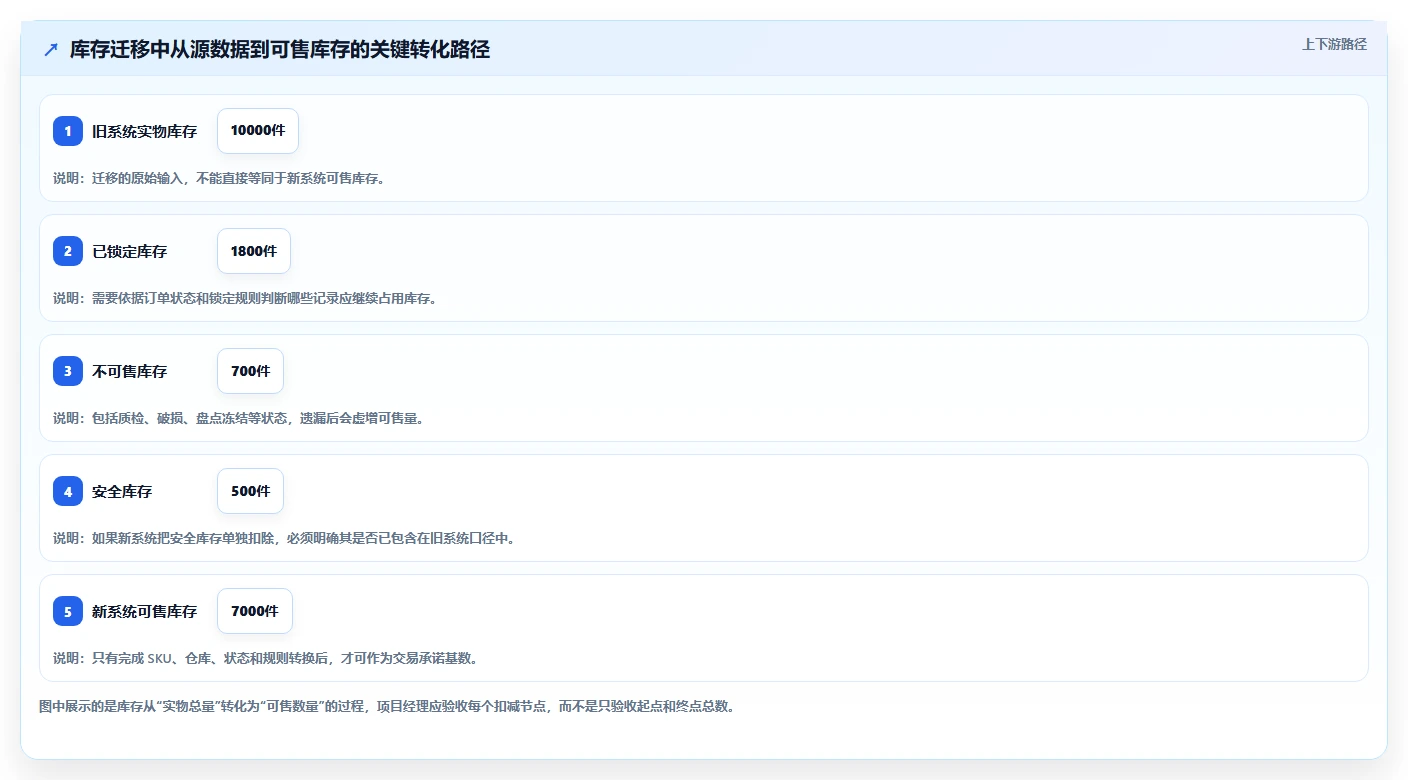Select the 不可售库存 label
The height and width of the screenshot is (780, 1408).
pos(130,371)
